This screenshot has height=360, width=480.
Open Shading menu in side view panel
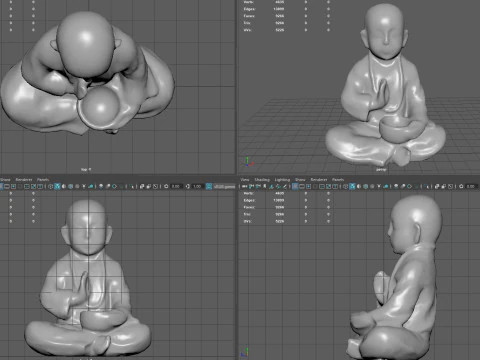262,180
